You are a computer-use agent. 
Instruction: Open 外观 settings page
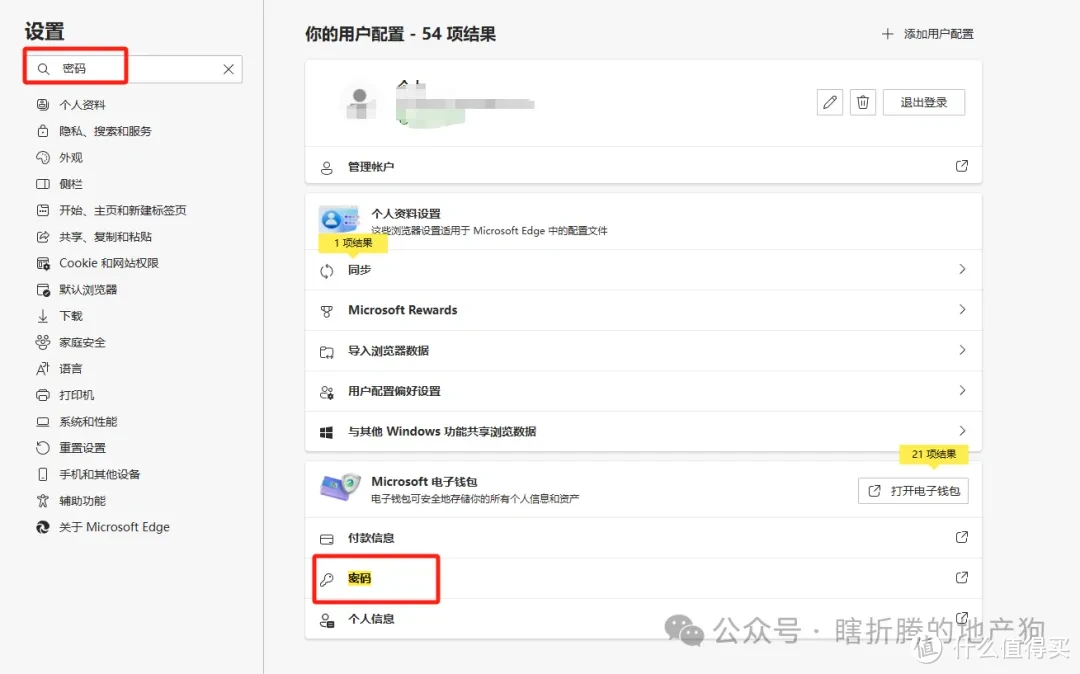[x=70, y=158]
